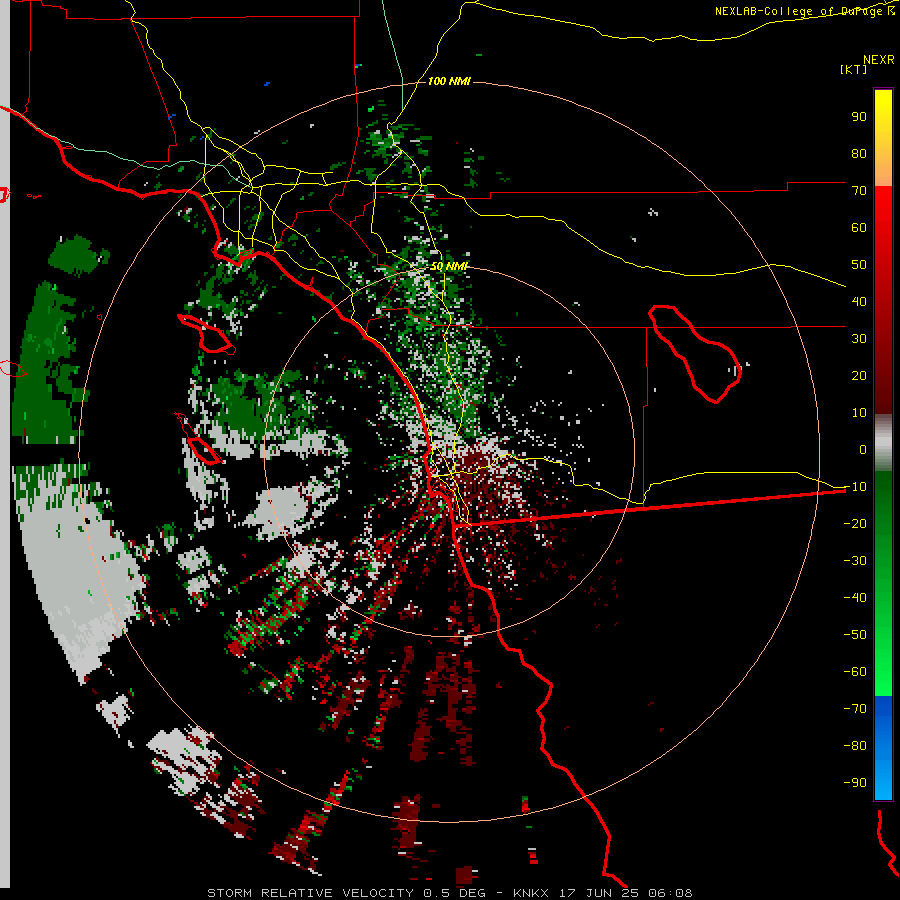Click the 40 value on velocity scale
900x900 pixels.
(859, 301)
